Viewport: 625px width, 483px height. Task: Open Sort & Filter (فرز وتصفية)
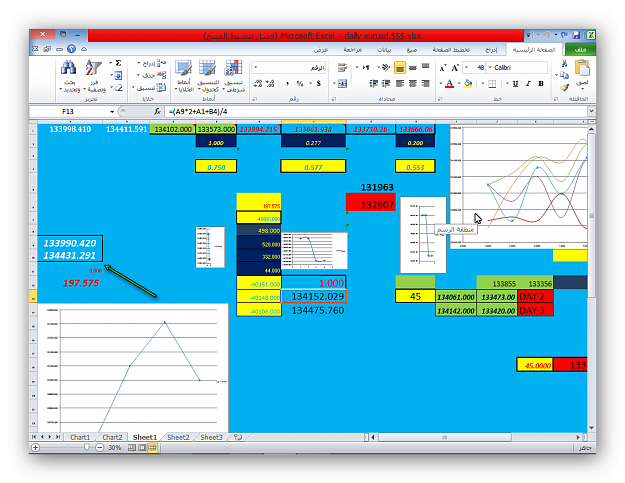tap(94, 77)
